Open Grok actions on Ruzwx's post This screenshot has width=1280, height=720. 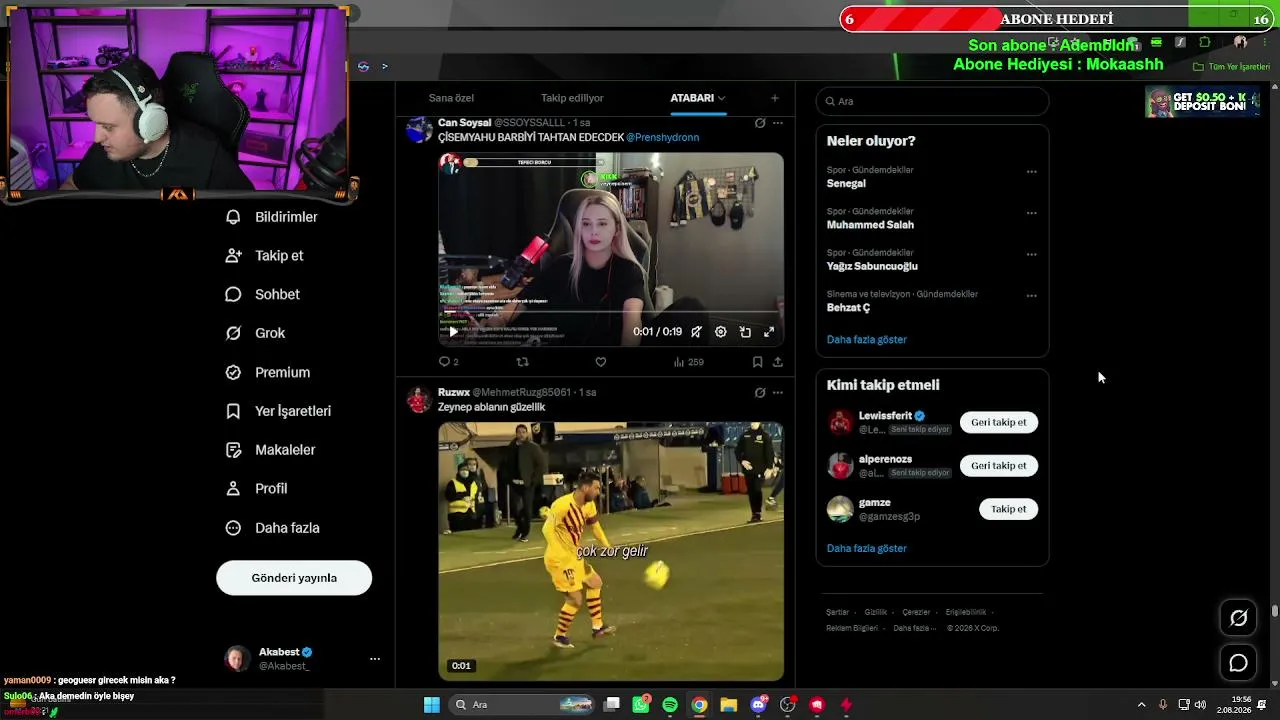coord(760,393)
